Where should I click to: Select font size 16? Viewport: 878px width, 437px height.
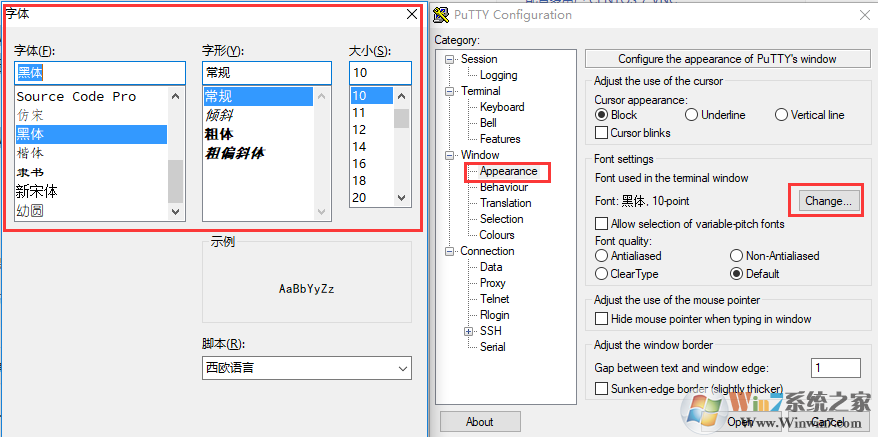coord(372,164)
